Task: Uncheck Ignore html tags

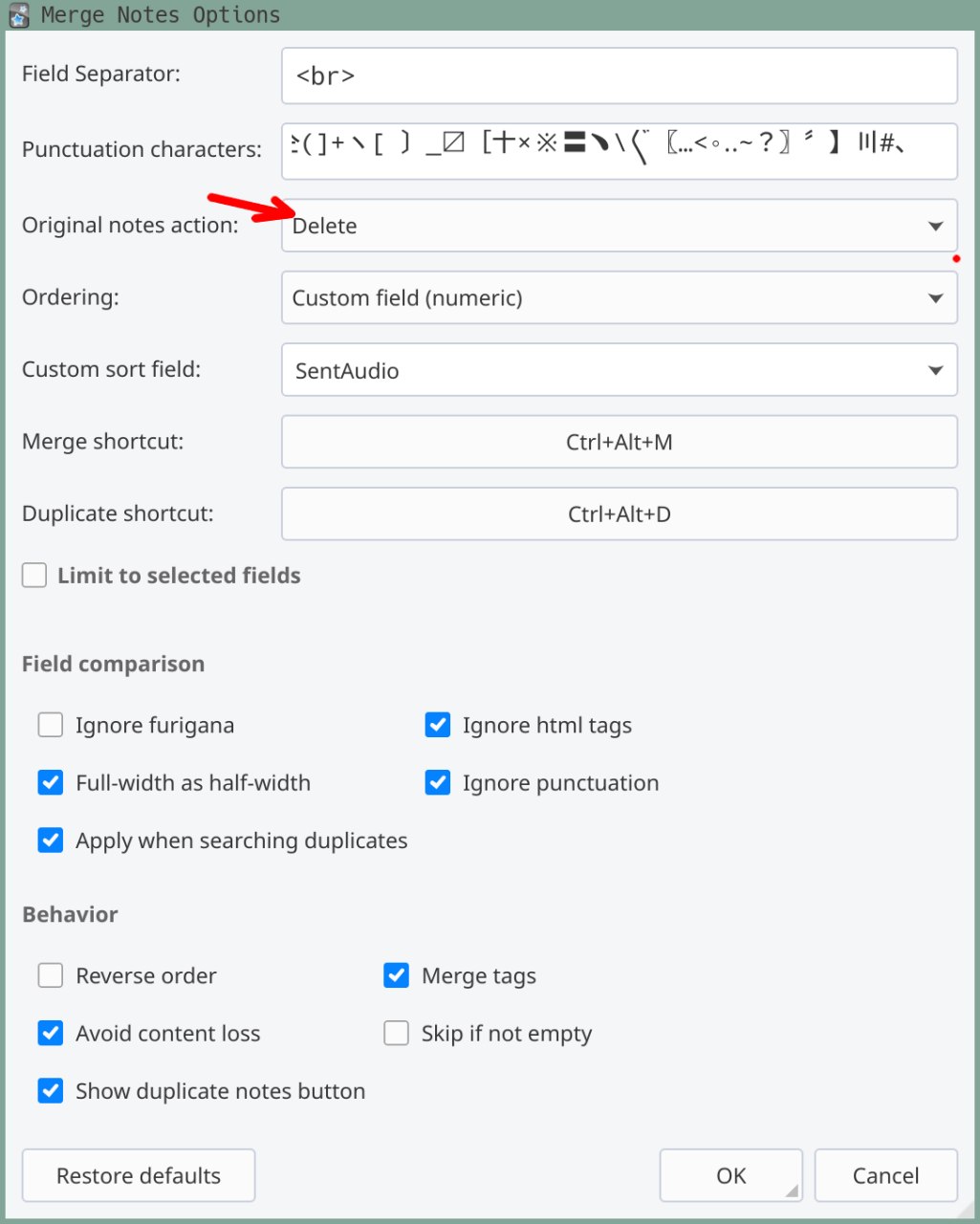Action: coord(438,726)
